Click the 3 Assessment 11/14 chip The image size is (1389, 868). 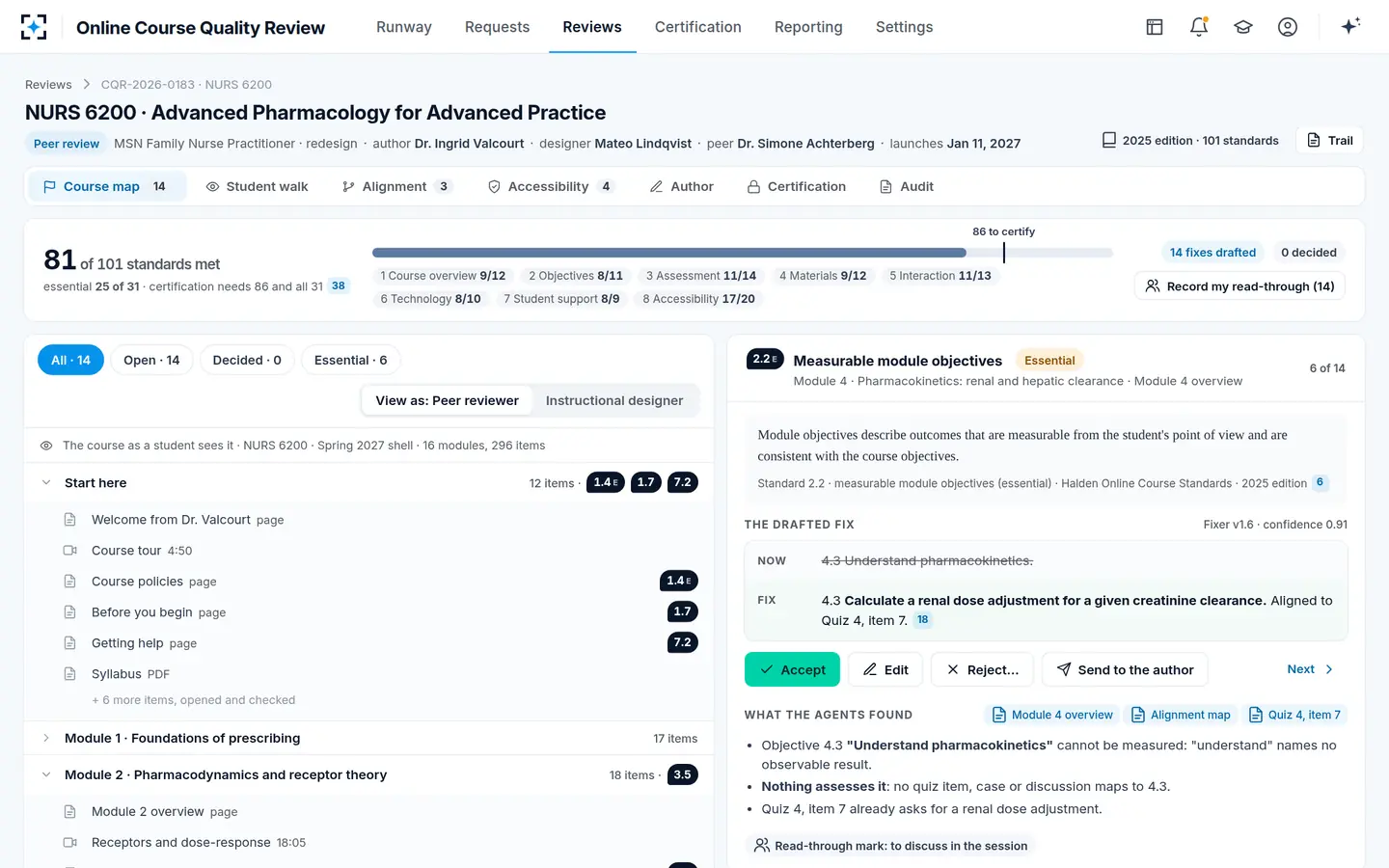(701, 276)
